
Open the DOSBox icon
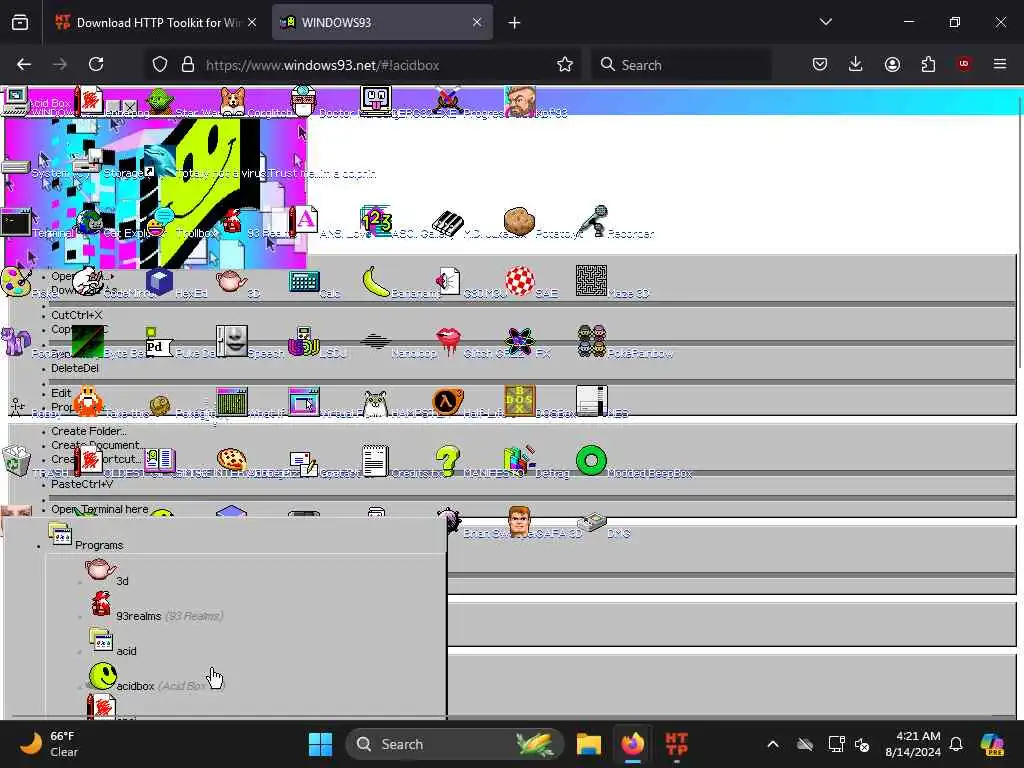click(x=520, y=401)
